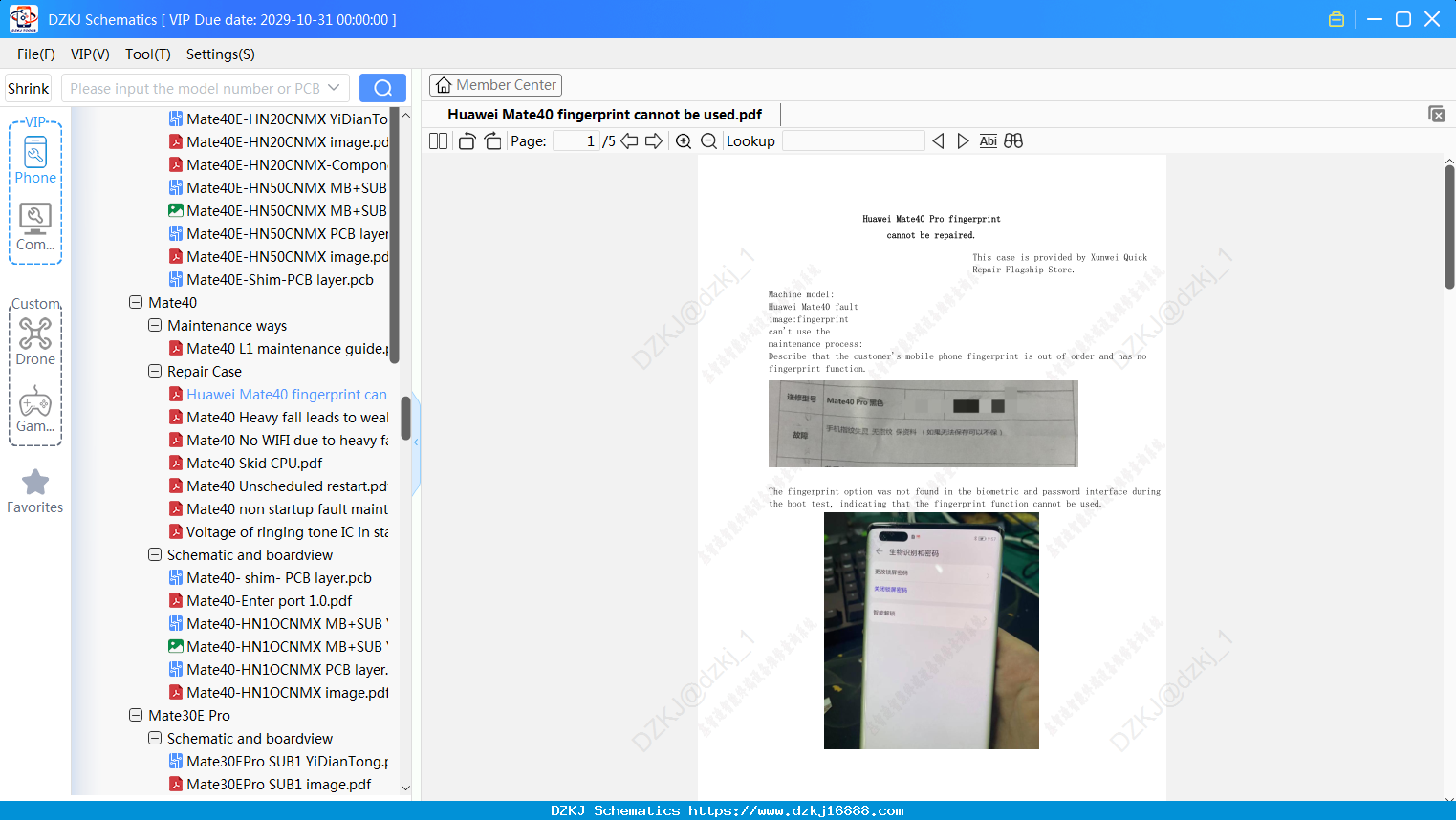Open the Tool(T) menu
Screen dimensions: 1456x820
(x=148, y=54)
